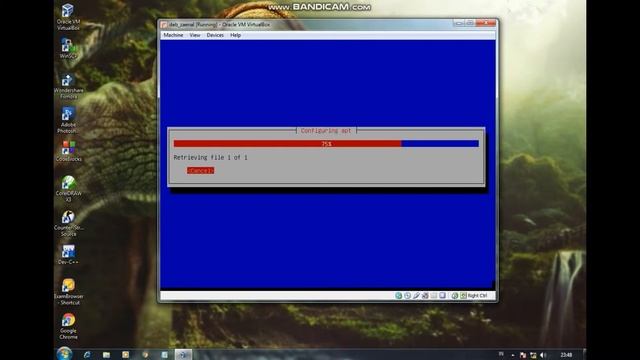Open the Windows Start menu
640x360 pixels.
pos(64,353)
